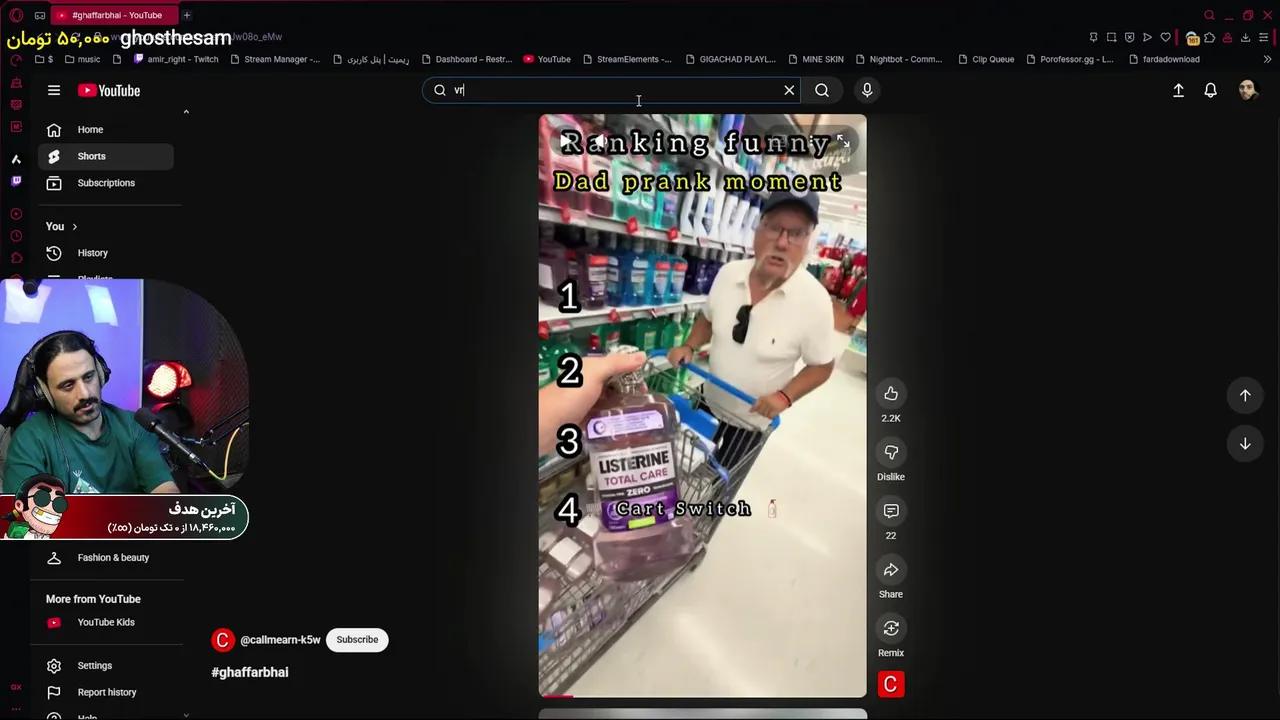Screen dimensions: 1280x720
Task: Run the search with the magnifier button
Action: tap(822, 90)
